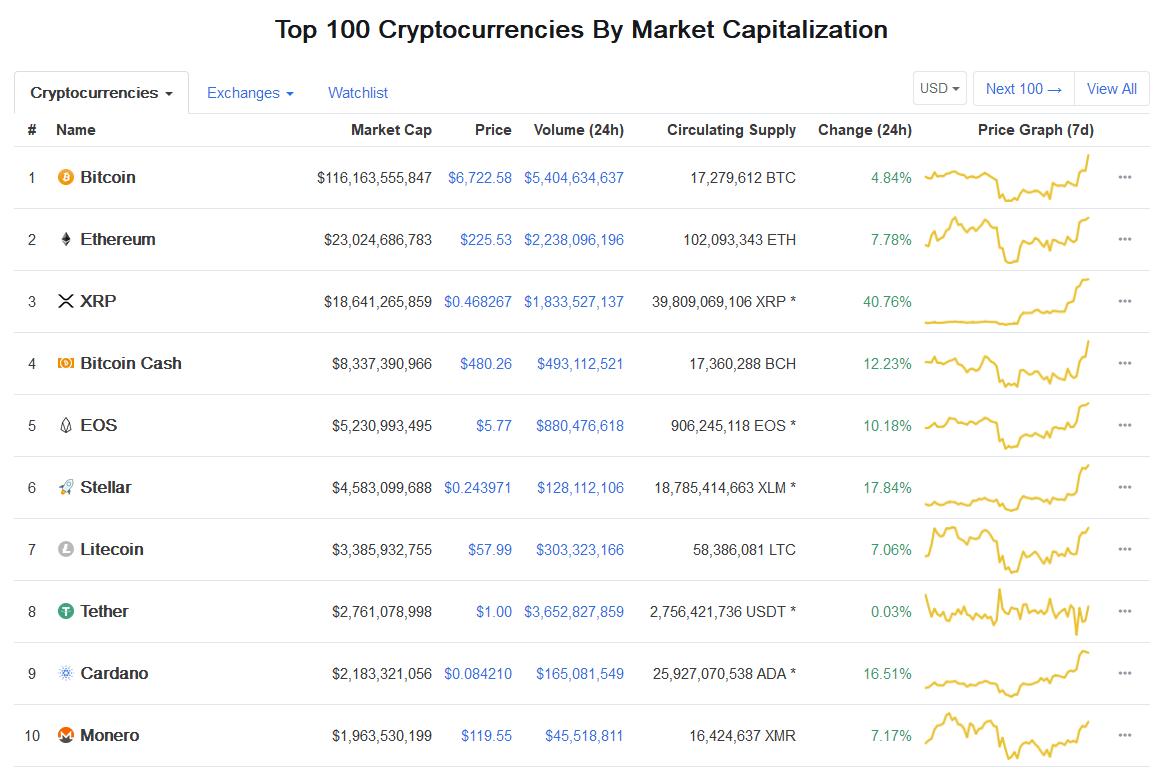The height and width of the screenshot is (771, 1159).
Task: Expand the Exchanges dropdown menu
Action: tap(250, 93)
